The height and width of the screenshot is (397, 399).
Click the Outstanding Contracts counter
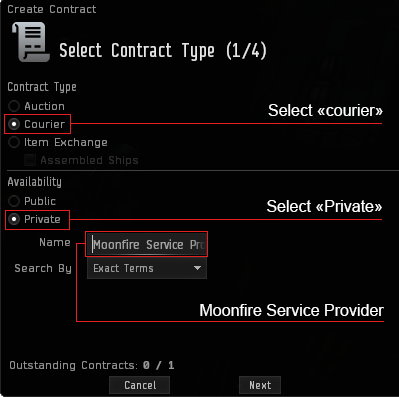click(92, 365)
